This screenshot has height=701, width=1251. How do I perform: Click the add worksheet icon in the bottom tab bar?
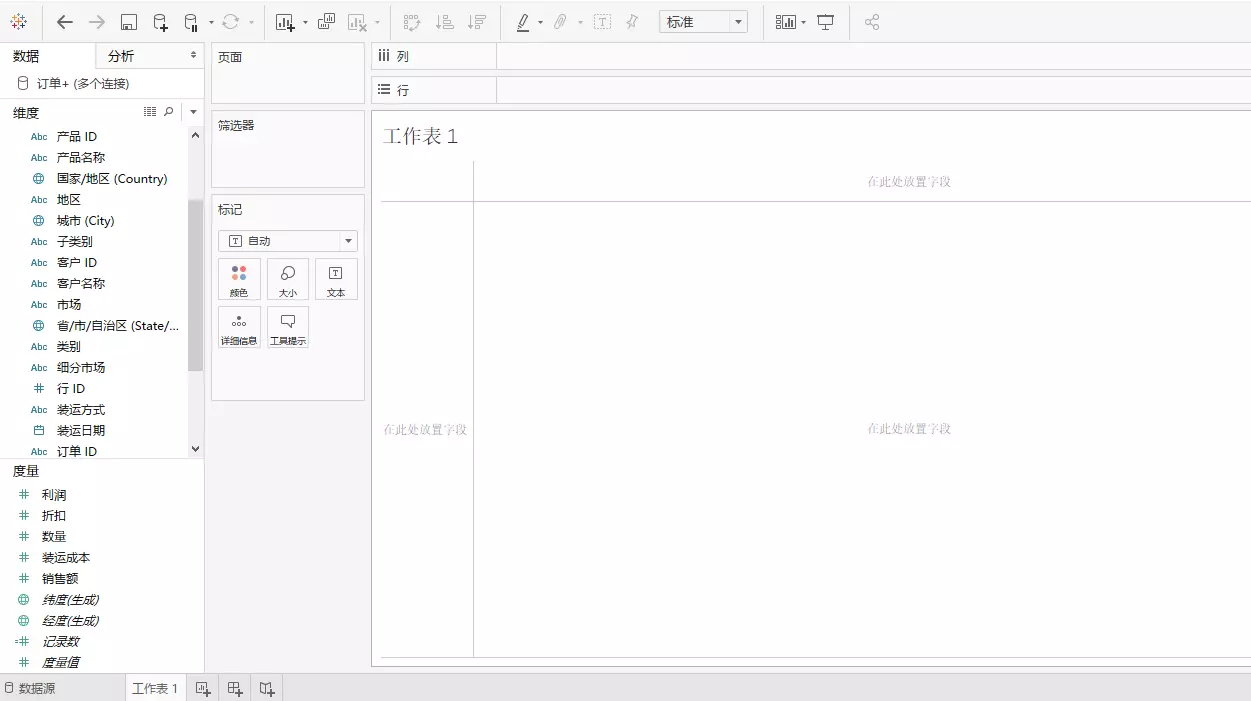click(x=203, y=688)
